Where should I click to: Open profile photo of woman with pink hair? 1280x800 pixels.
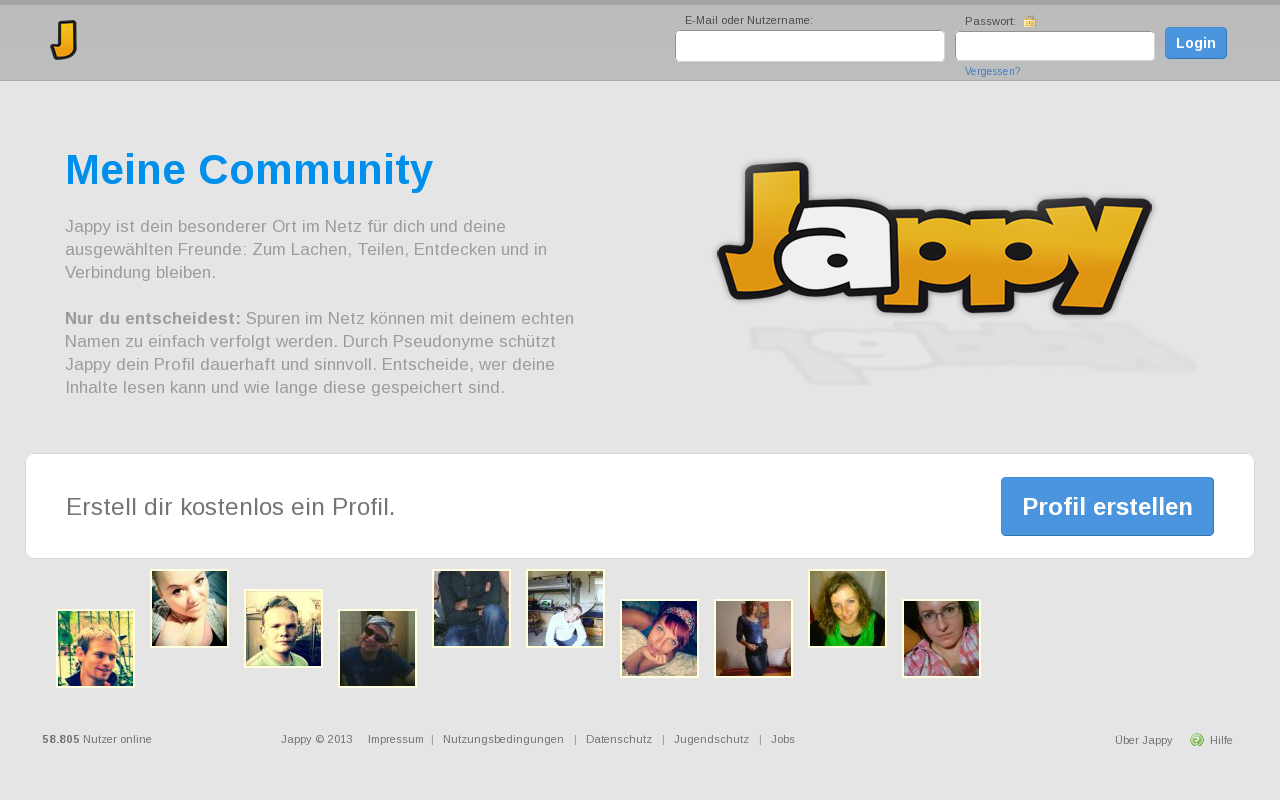pos(659,639)
